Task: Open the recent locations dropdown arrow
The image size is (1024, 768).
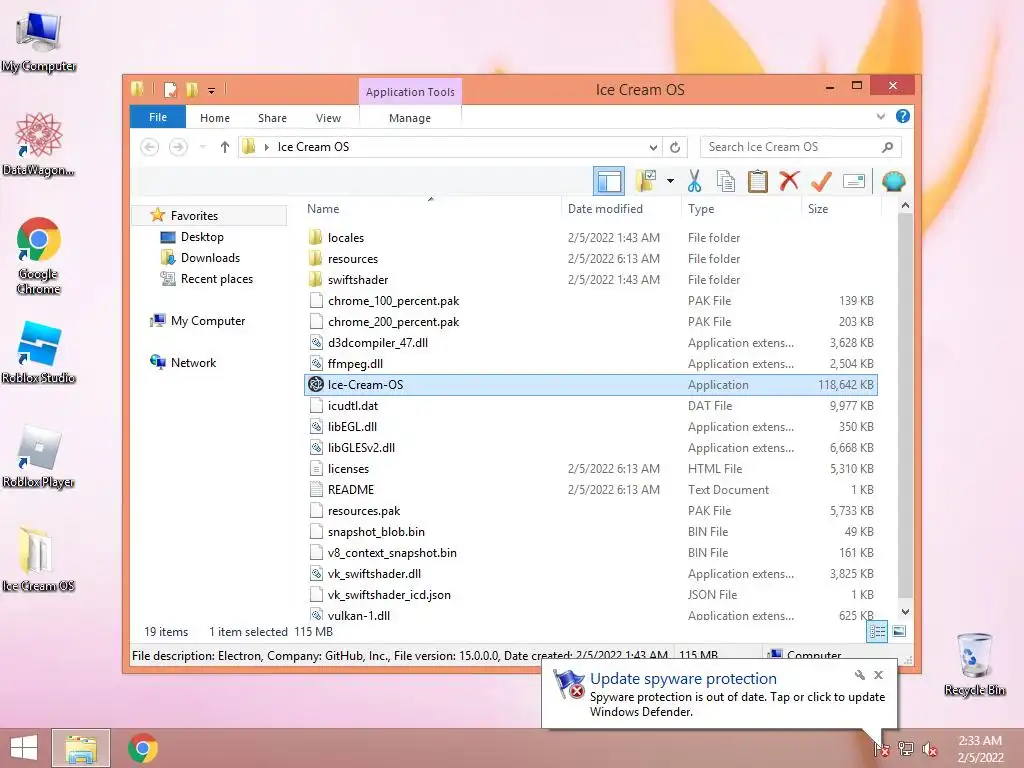Action: pyautogui.click(x=202, y=147)
